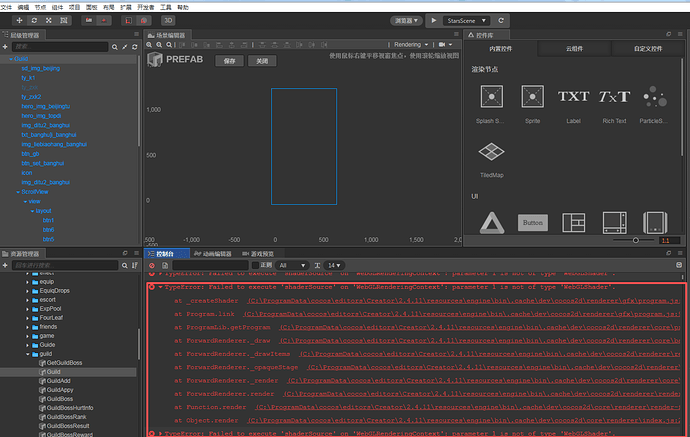Expand the Rendering mode dropdown
Image resolution: width=690 pixels, height=437 pixels.
(411, 44)
